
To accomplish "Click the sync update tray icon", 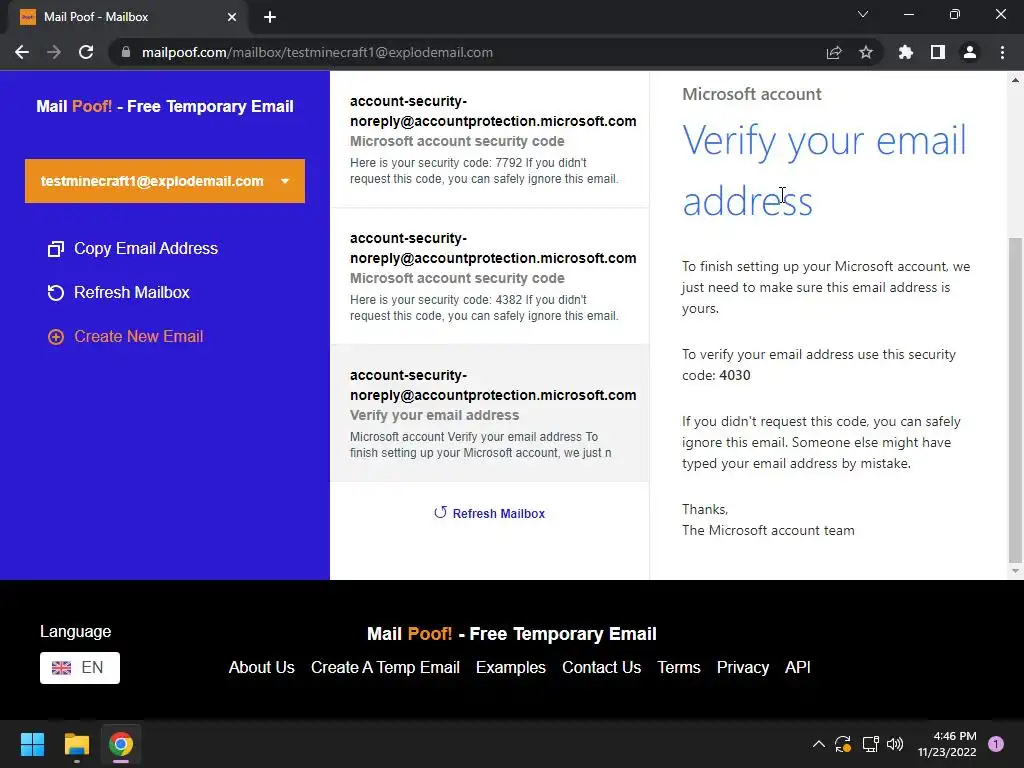I will 842,744.
